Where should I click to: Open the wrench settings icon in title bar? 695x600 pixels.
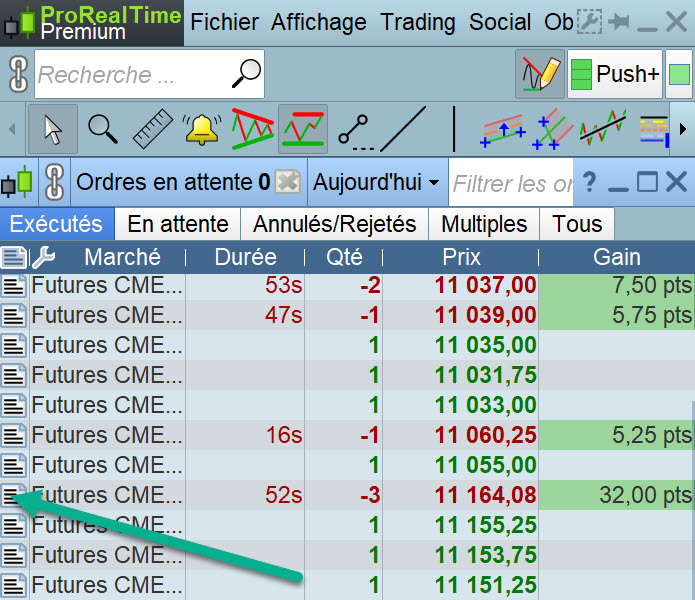(590, 22)
